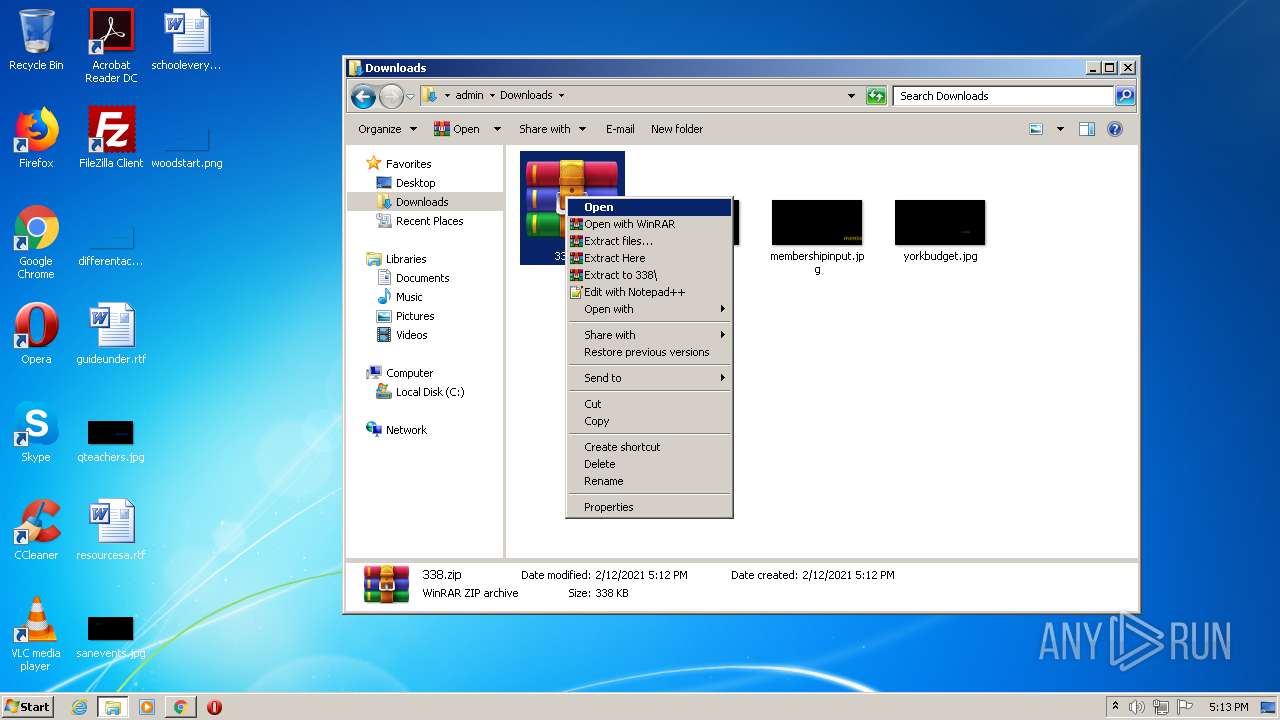
Task: Open recent pages dropdown next to Forward
Action: coord(410,96)
